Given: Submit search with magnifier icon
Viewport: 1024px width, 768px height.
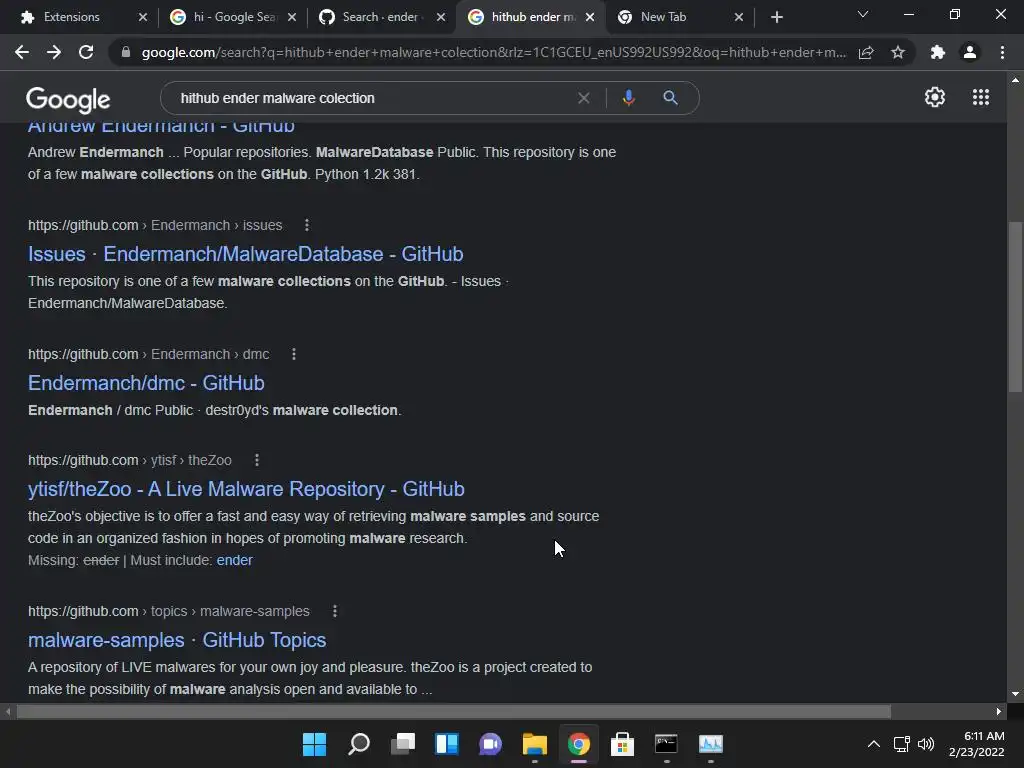Looking at the screenshot, I should (x=670, y=98).
